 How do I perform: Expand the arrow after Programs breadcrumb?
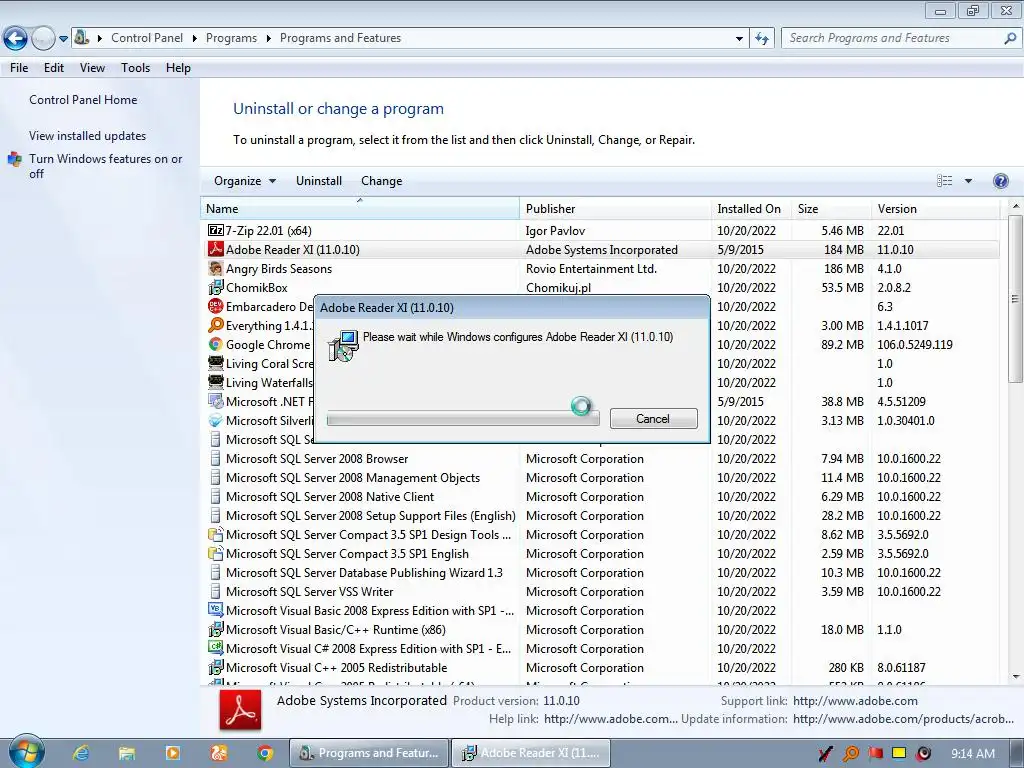pyautogui.click(x=268, y=39)
